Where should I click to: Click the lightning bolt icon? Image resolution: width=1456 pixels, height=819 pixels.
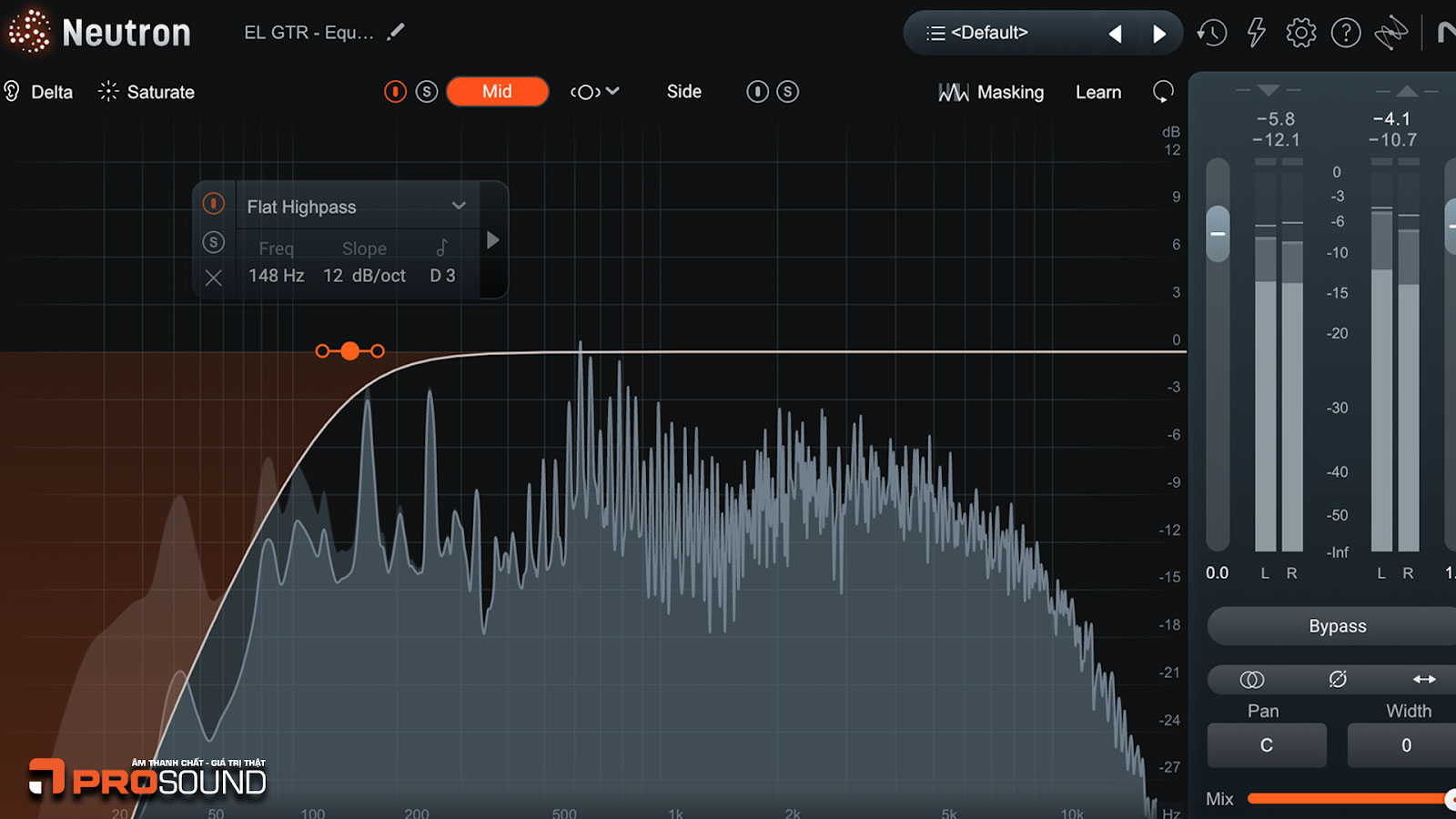click(x=1256, y=34)
